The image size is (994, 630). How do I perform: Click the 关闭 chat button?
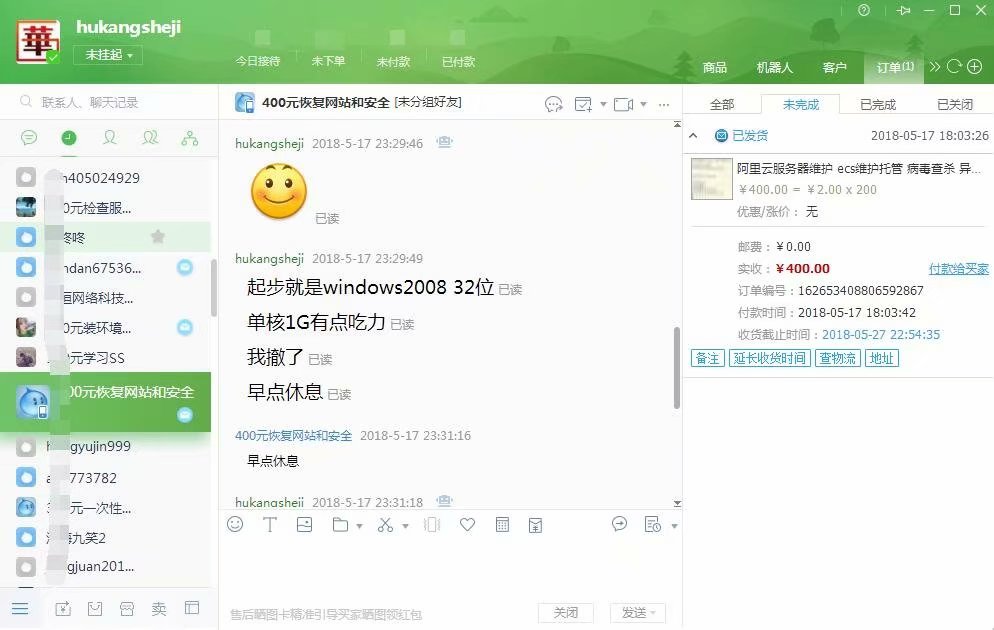pyautogui.click(x=565, y=613)
